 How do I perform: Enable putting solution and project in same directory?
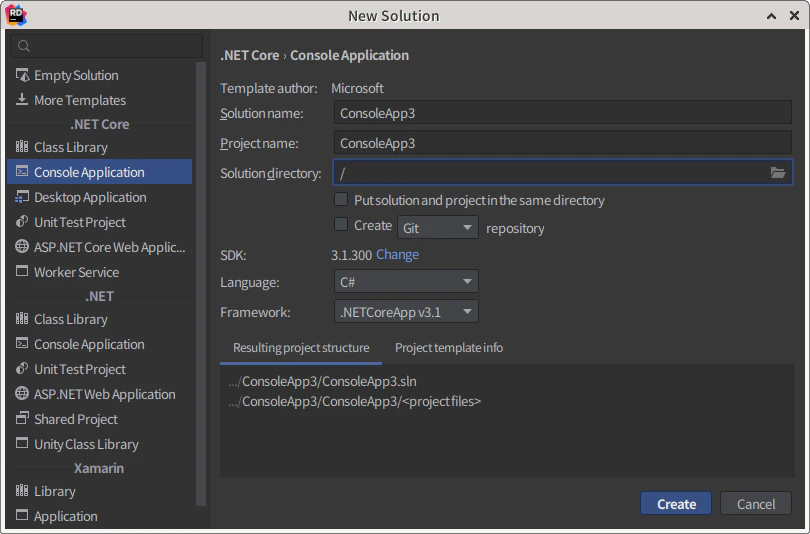(341, 199)
